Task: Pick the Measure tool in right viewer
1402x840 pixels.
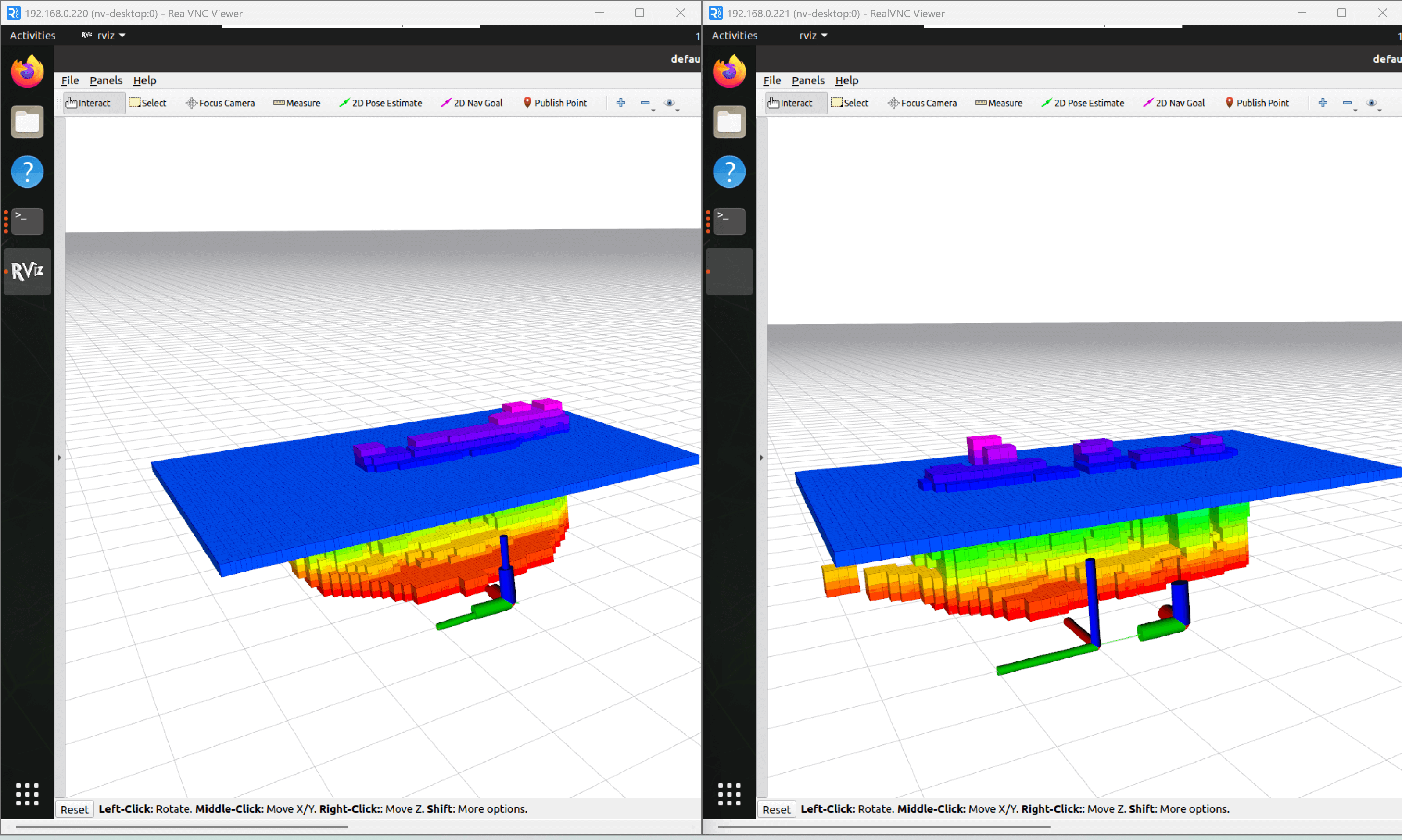Action: pos(999,103)
